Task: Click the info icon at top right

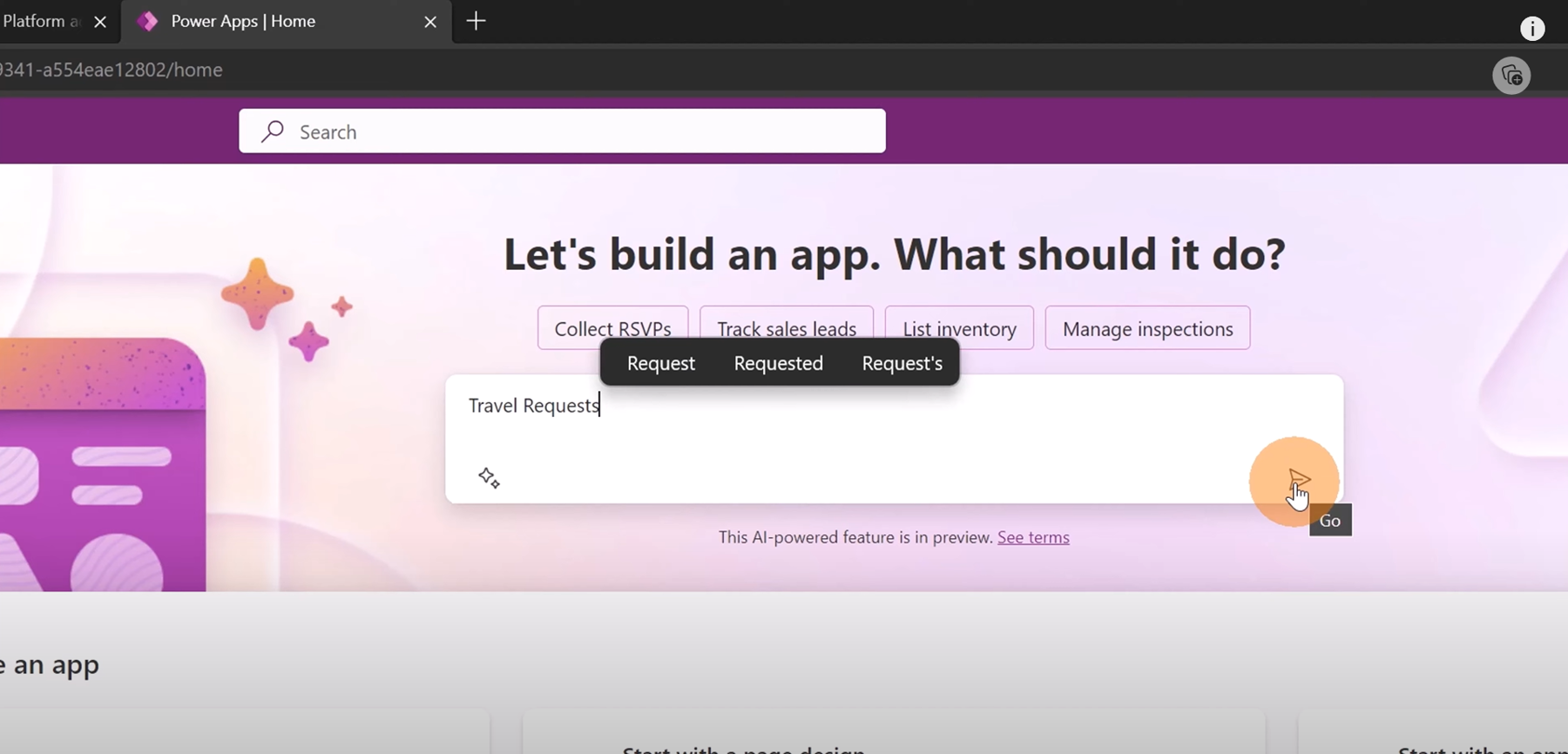Action: pos(1532,29)
